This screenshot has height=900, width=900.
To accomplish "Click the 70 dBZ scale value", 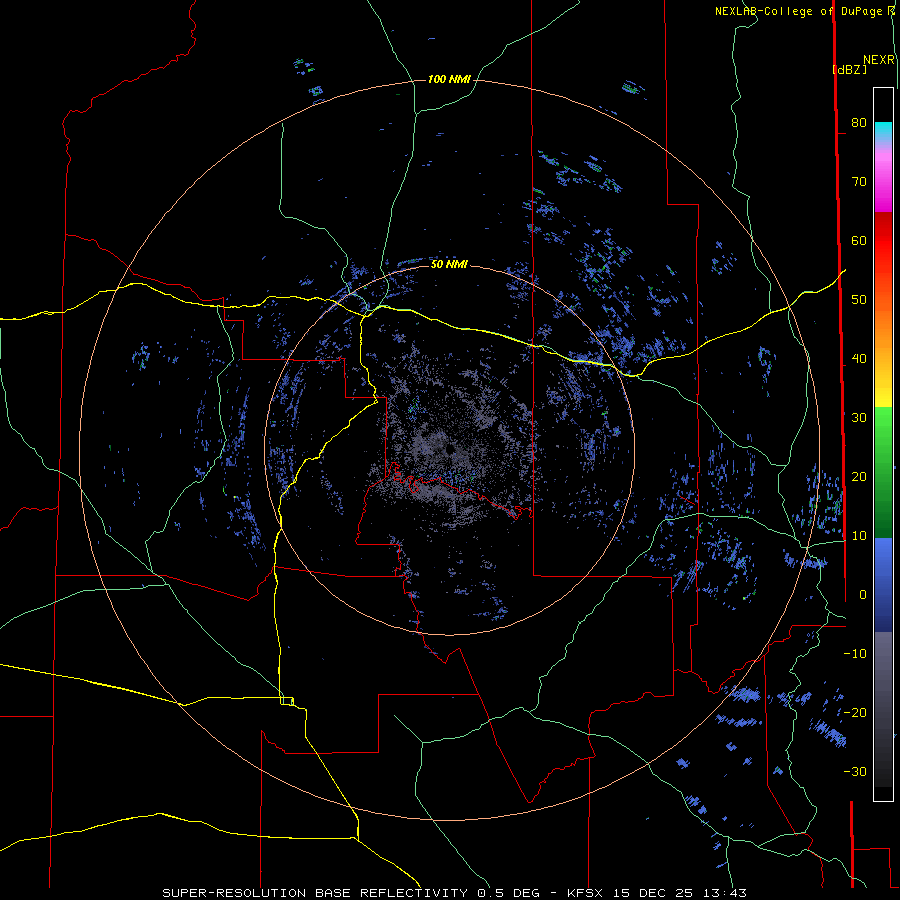I will click(x=859, y=182).
